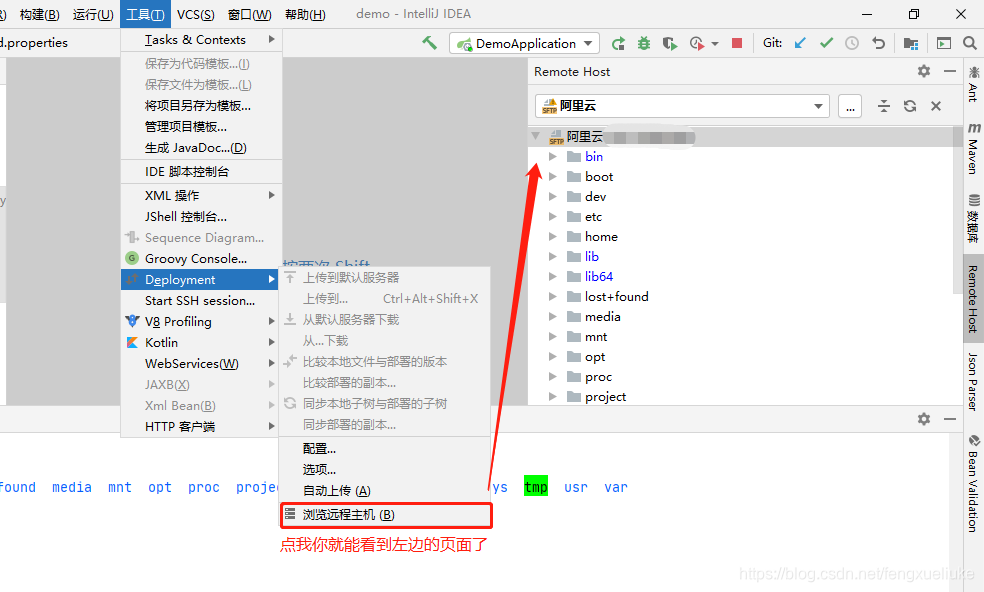This screenshot has height=592, width=984.
Task: Show Git history clock icon
Action: coord(852,43)
